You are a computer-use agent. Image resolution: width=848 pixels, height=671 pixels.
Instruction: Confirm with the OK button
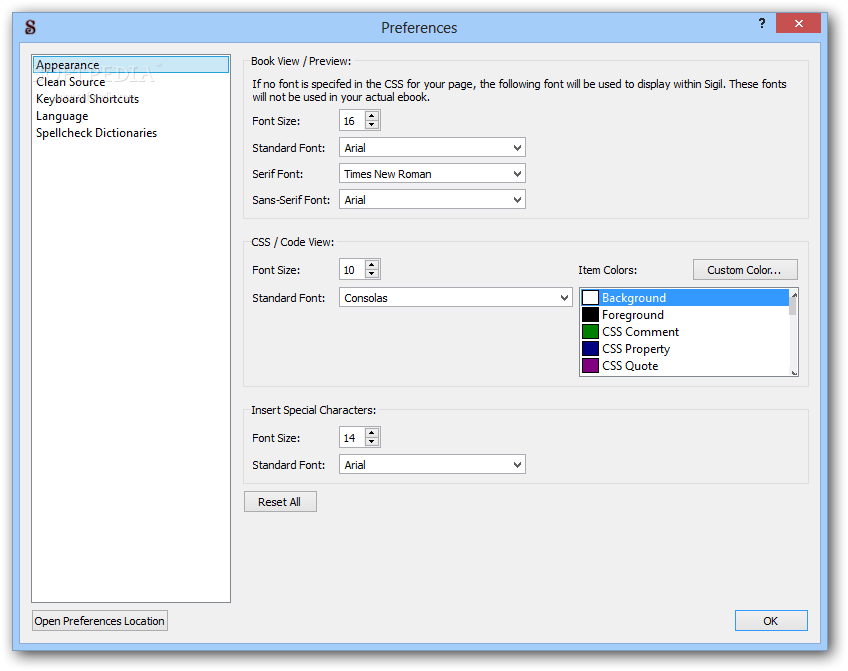(x=771, y=621)
